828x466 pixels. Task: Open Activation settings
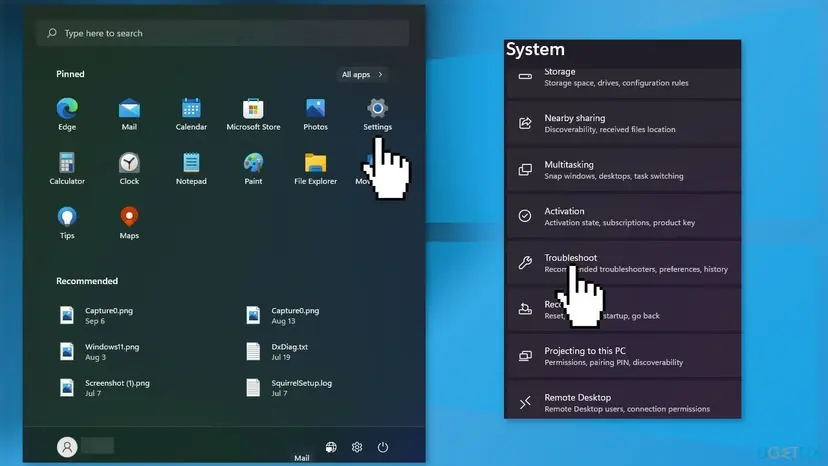click(x=623, y=217)
